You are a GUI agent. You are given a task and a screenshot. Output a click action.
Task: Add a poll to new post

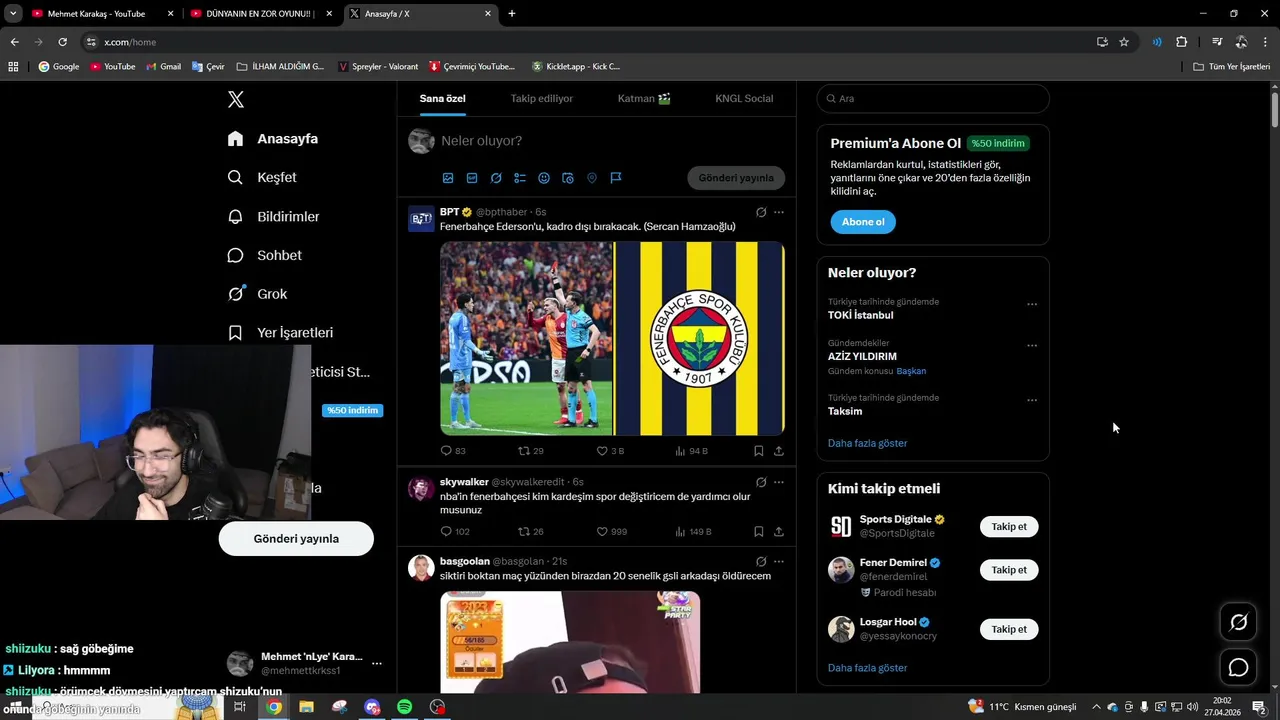(x=520, y=178)
